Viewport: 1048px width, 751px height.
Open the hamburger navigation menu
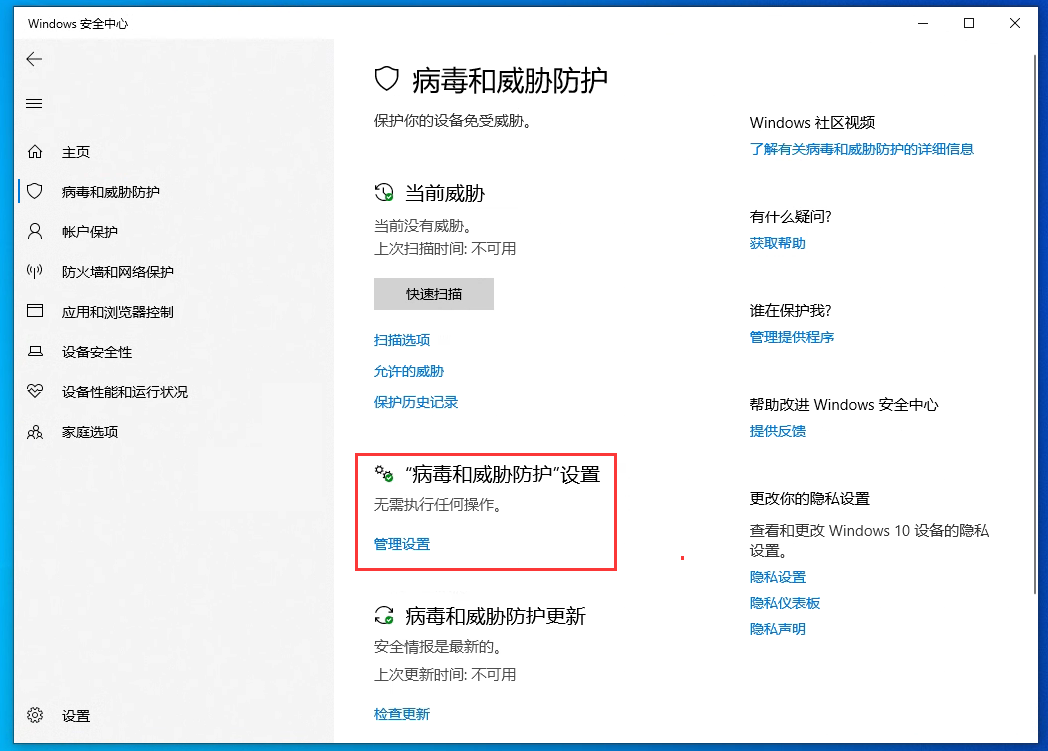(34, 104)
